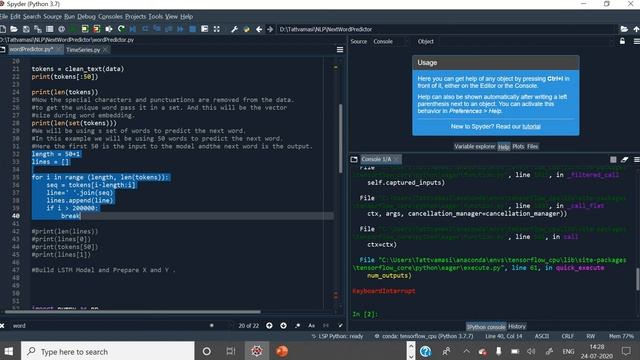Open the History tab below console
Viewport: 640px width, 360px height.
(x=517, y=327)
